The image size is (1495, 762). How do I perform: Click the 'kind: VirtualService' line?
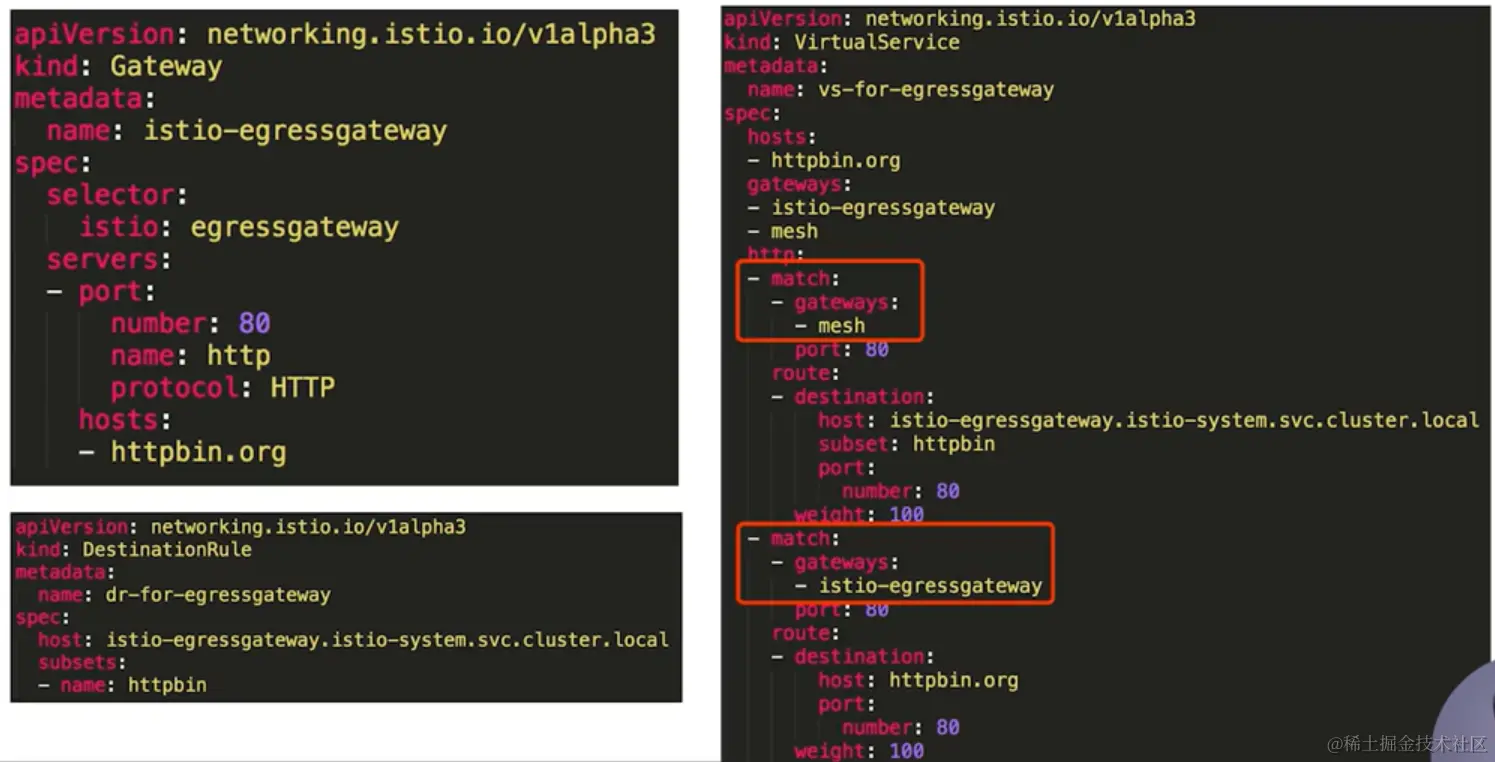coord(842,42)
